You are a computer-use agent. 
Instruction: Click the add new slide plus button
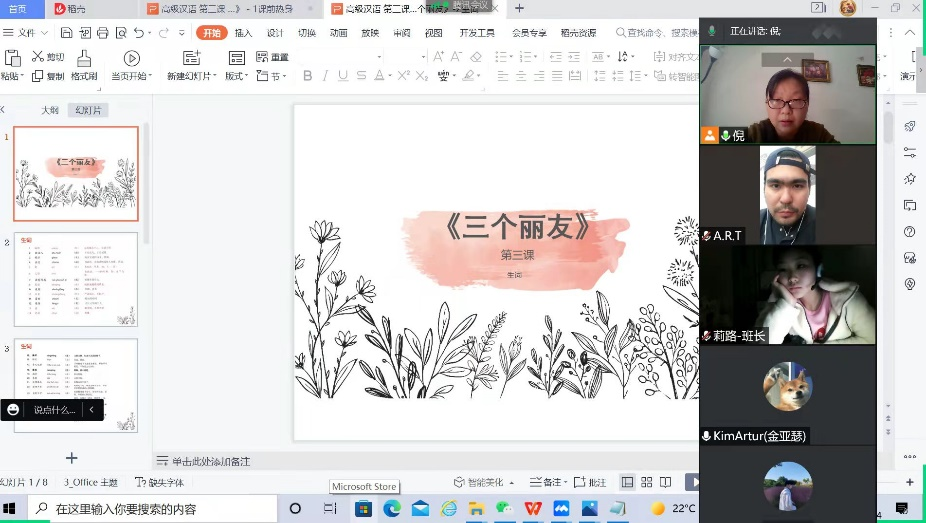click(71, 458)
